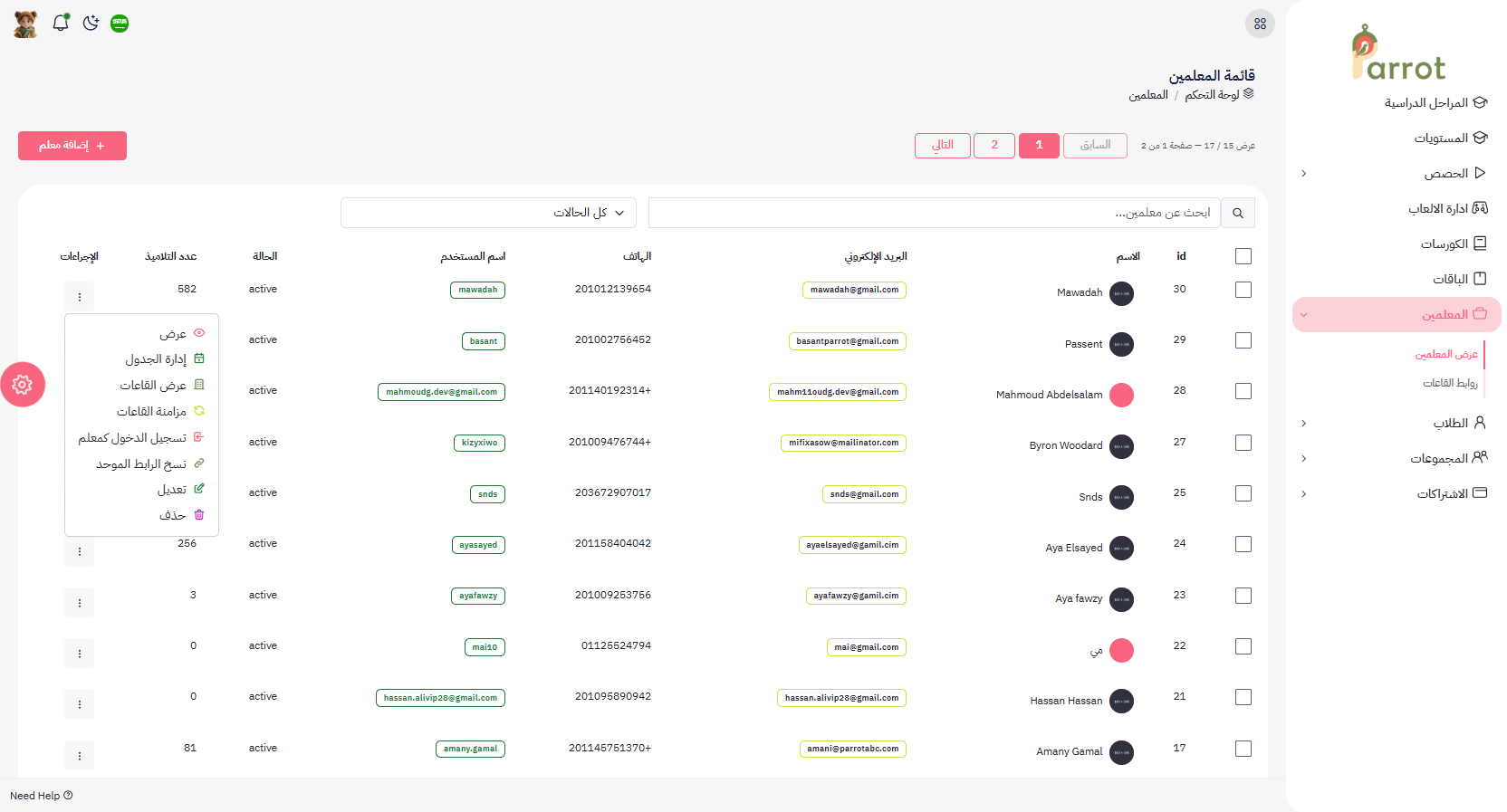
Task: Open the 'كل الحالات' status filter dropdown
Action: coord(489,213)
